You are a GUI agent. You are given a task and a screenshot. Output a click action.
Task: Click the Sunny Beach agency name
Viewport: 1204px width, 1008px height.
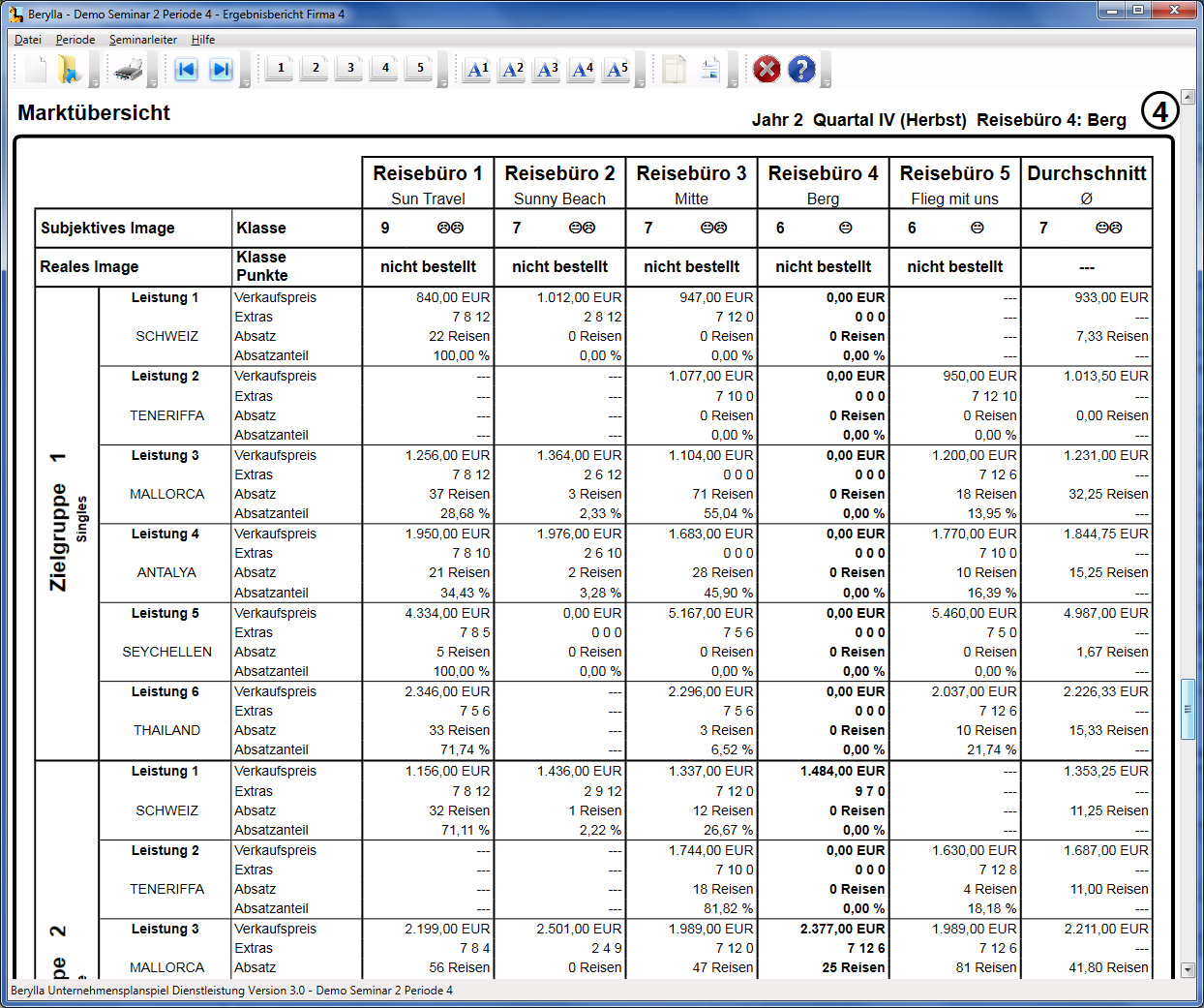(559, 199)
